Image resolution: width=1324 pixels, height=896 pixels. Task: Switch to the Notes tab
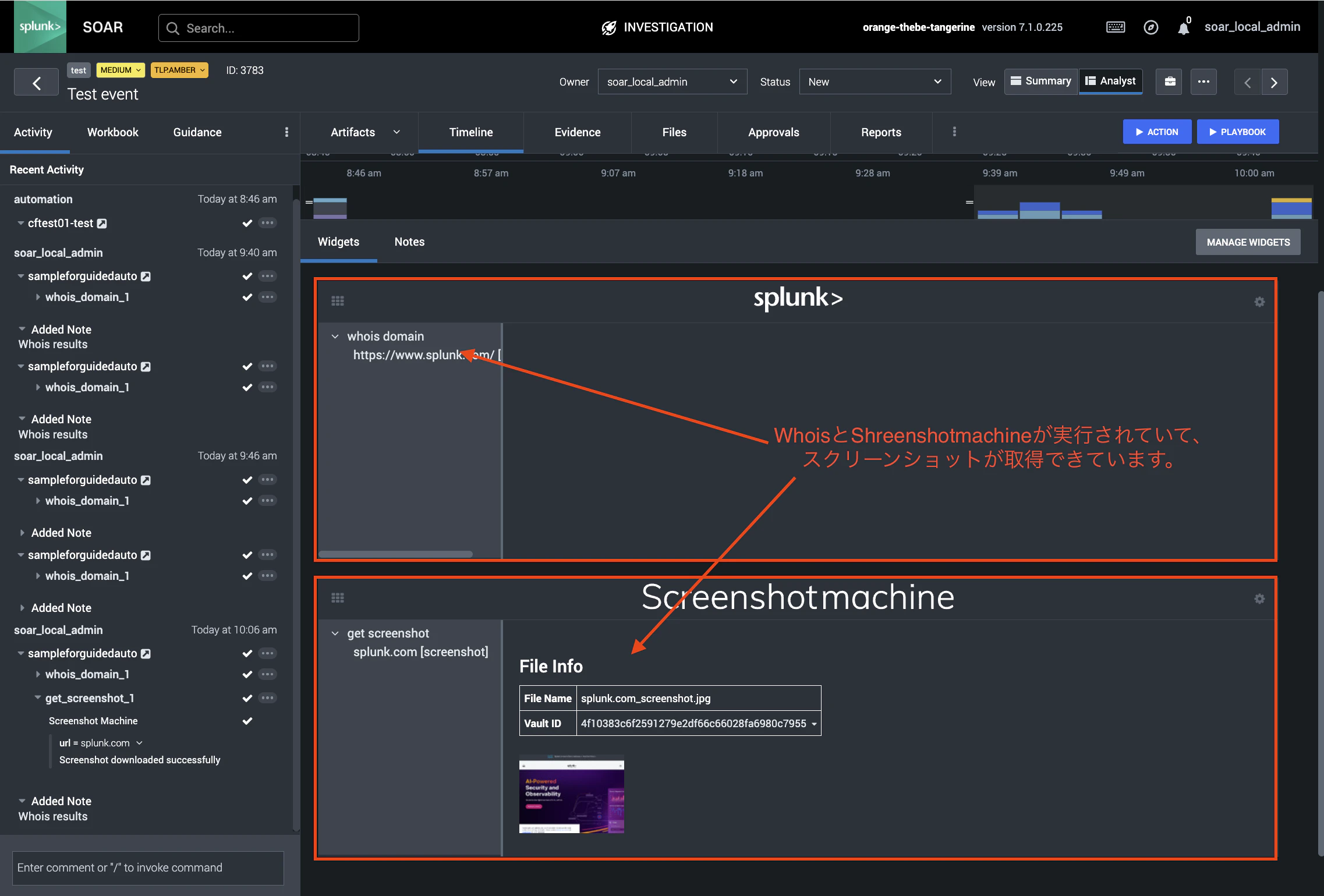tap(409, 242)
